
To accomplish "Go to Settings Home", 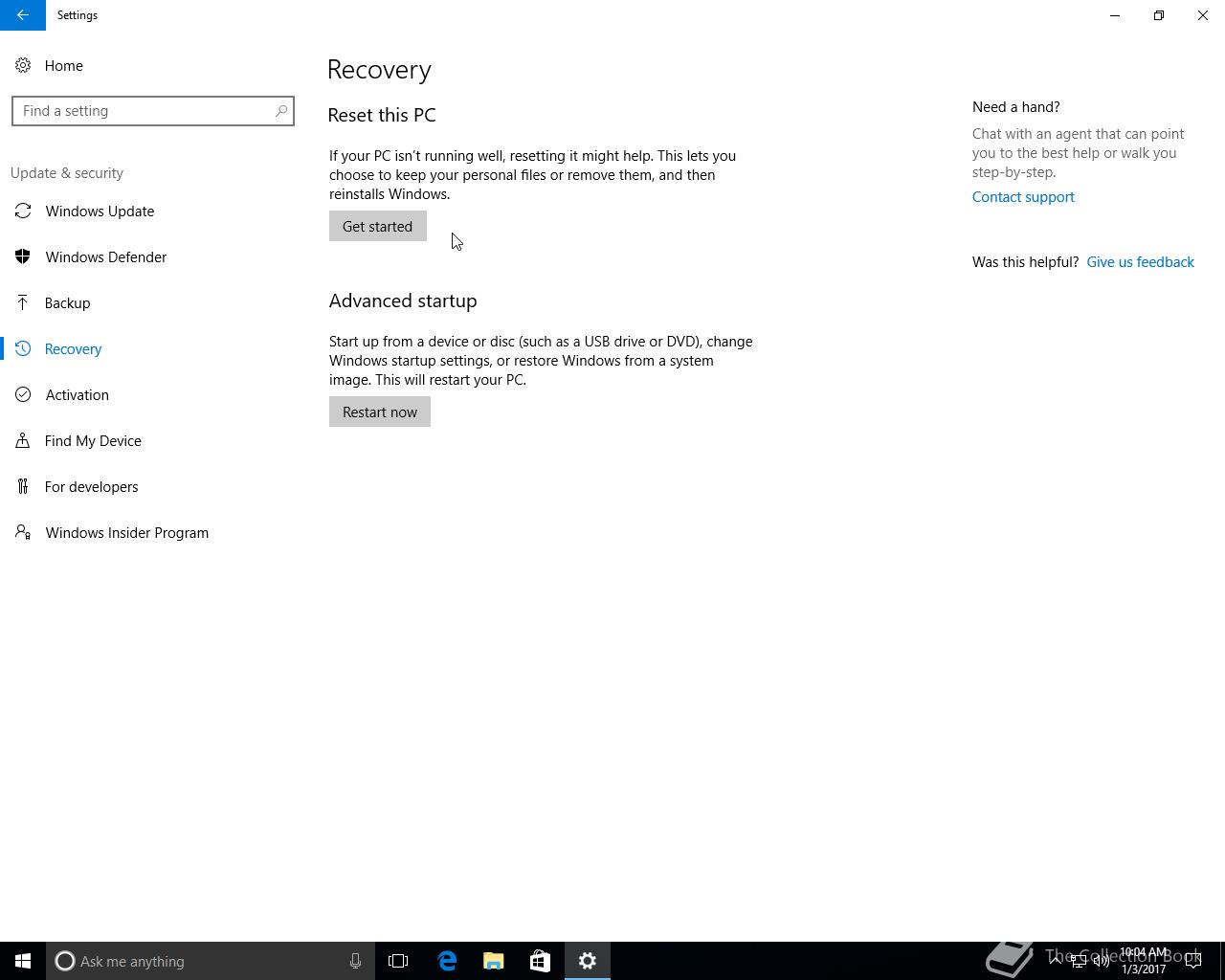I will [x=63, y=65].
